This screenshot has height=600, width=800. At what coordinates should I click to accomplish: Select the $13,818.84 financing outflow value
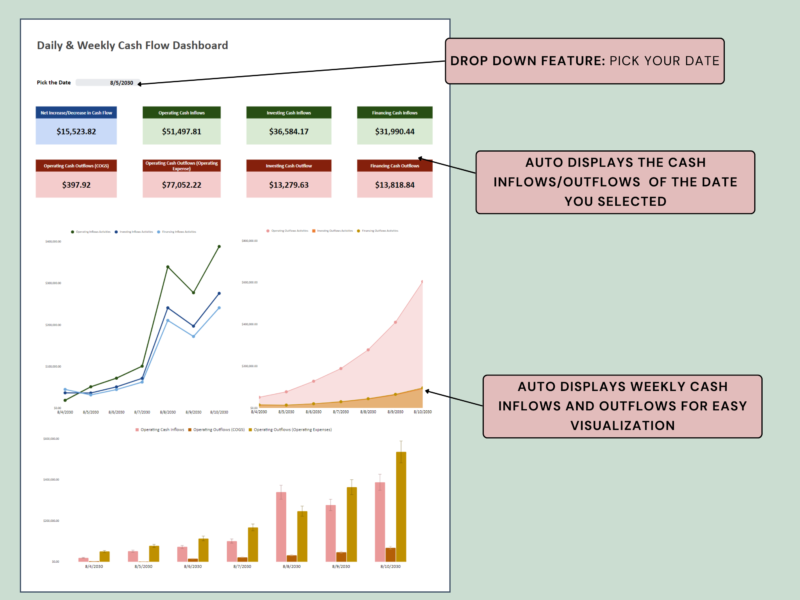point(395,185)
